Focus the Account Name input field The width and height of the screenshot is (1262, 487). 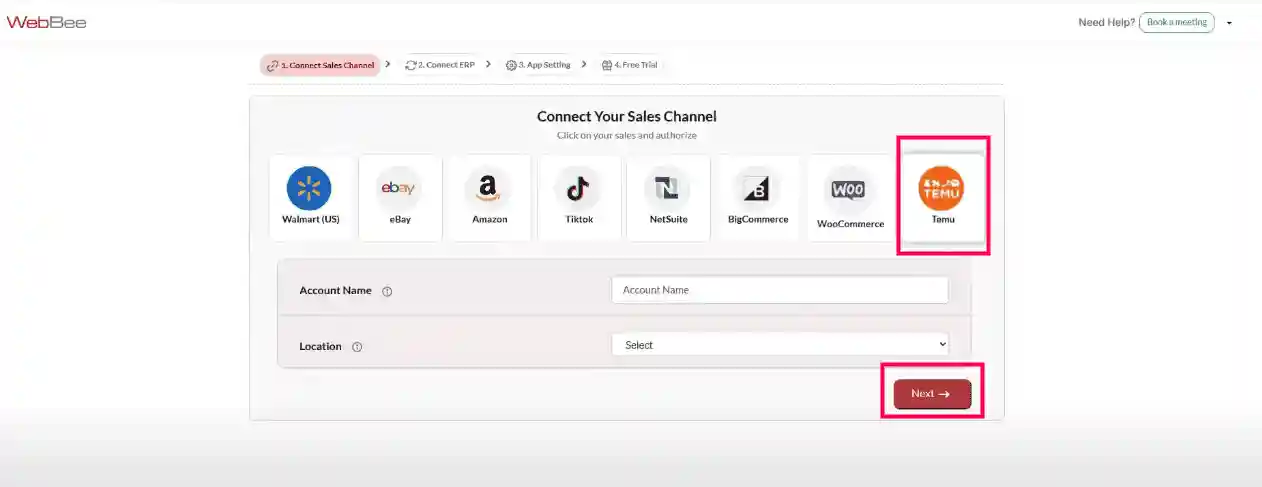(780, 290)
